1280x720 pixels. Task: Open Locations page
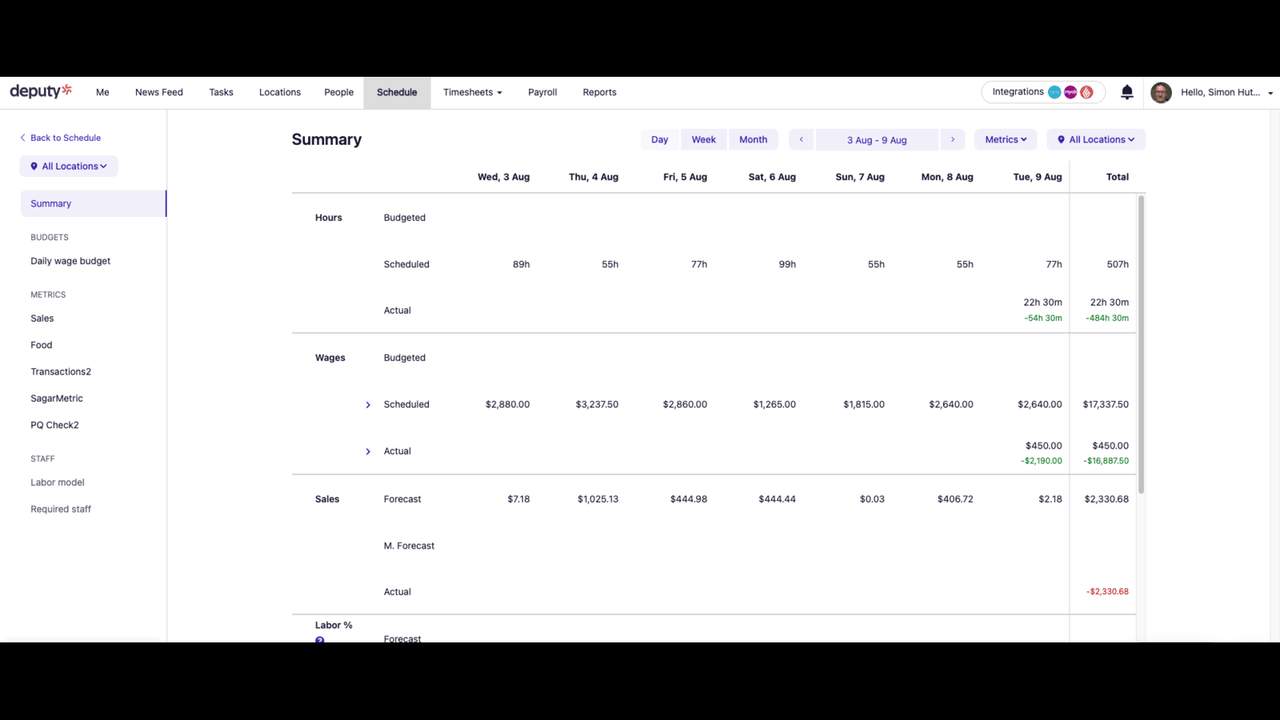(280, 92)
